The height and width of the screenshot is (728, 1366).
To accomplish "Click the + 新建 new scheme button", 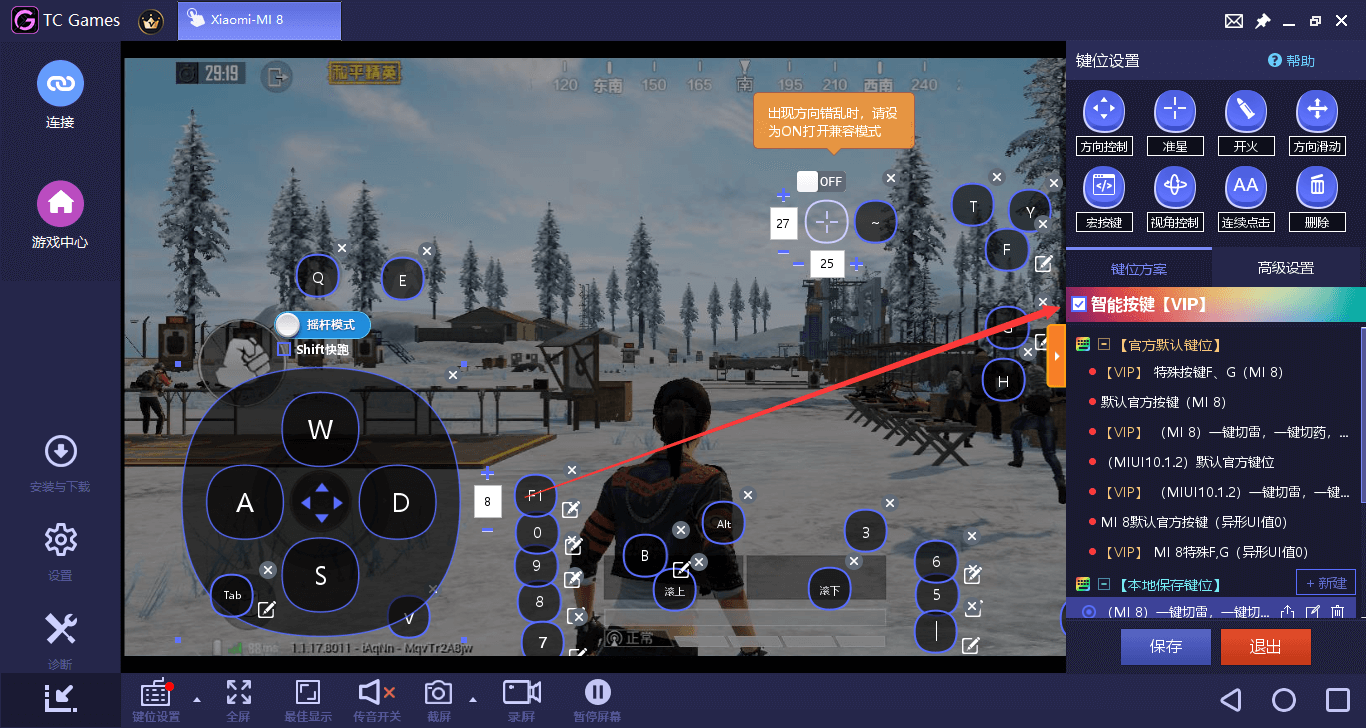I will coord(1326,583).
